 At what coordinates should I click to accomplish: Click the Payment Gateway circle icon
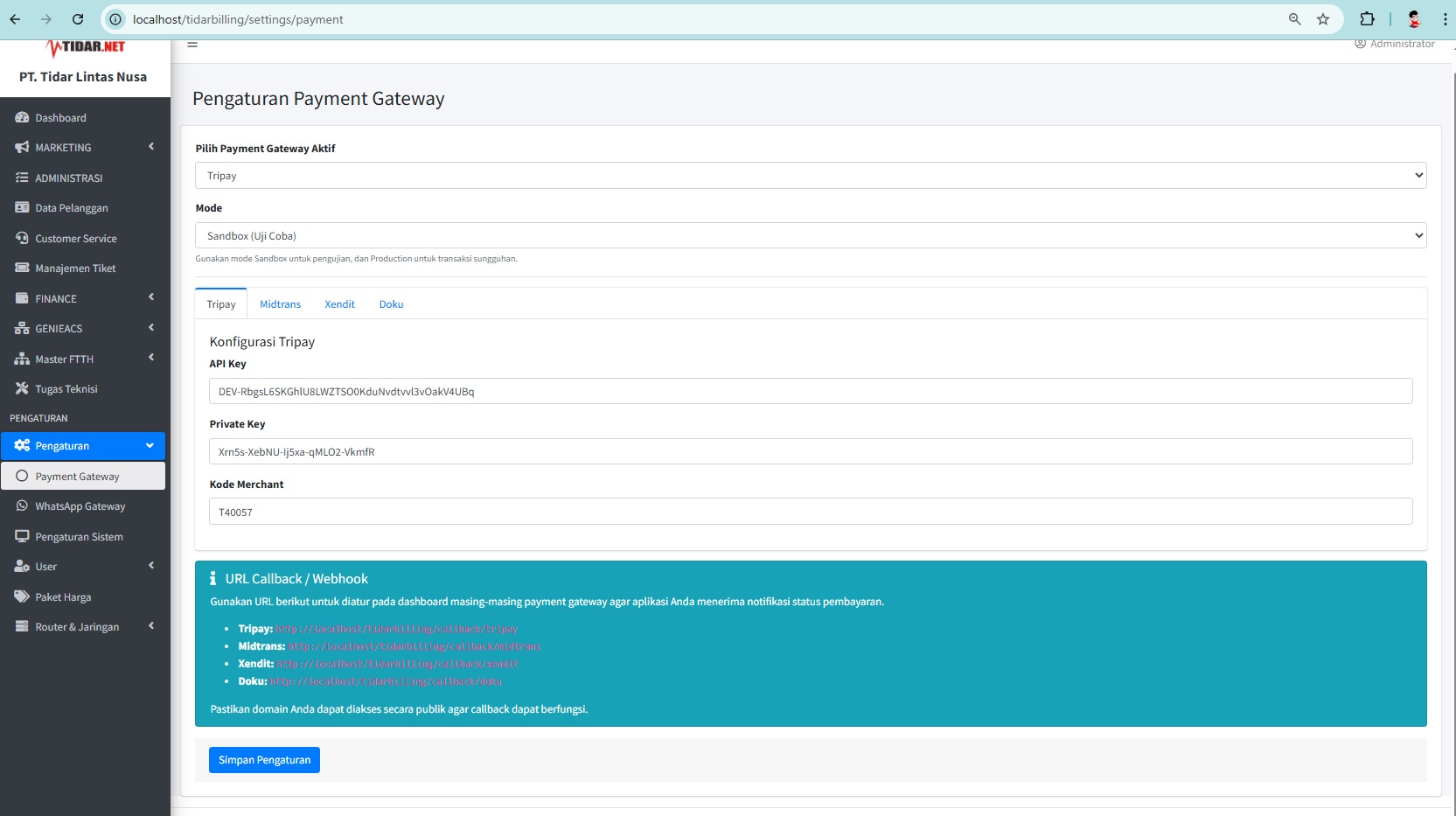(22, 476)
